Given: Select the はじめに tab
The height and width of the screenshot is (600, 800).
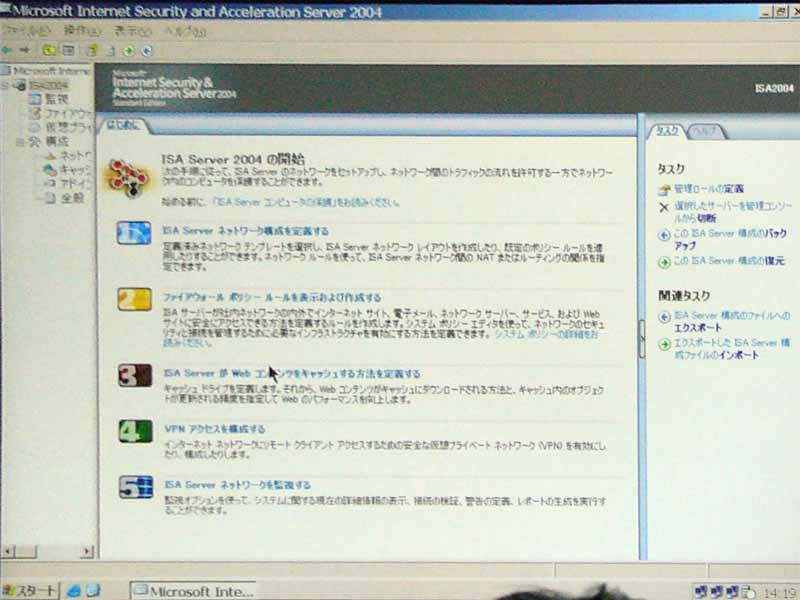Looking at the screenshot, I should pyautogui.click(x=123, y=125).
